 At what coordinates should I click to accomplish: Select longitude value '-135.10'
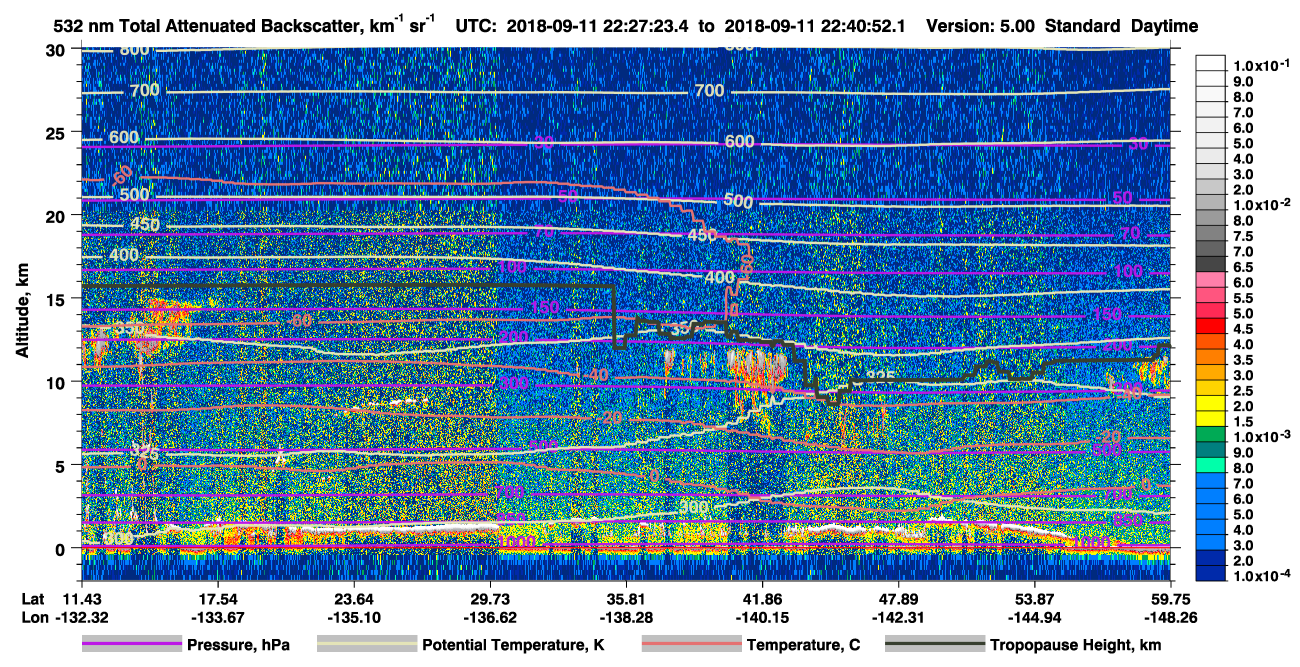[x=353, y=616]
